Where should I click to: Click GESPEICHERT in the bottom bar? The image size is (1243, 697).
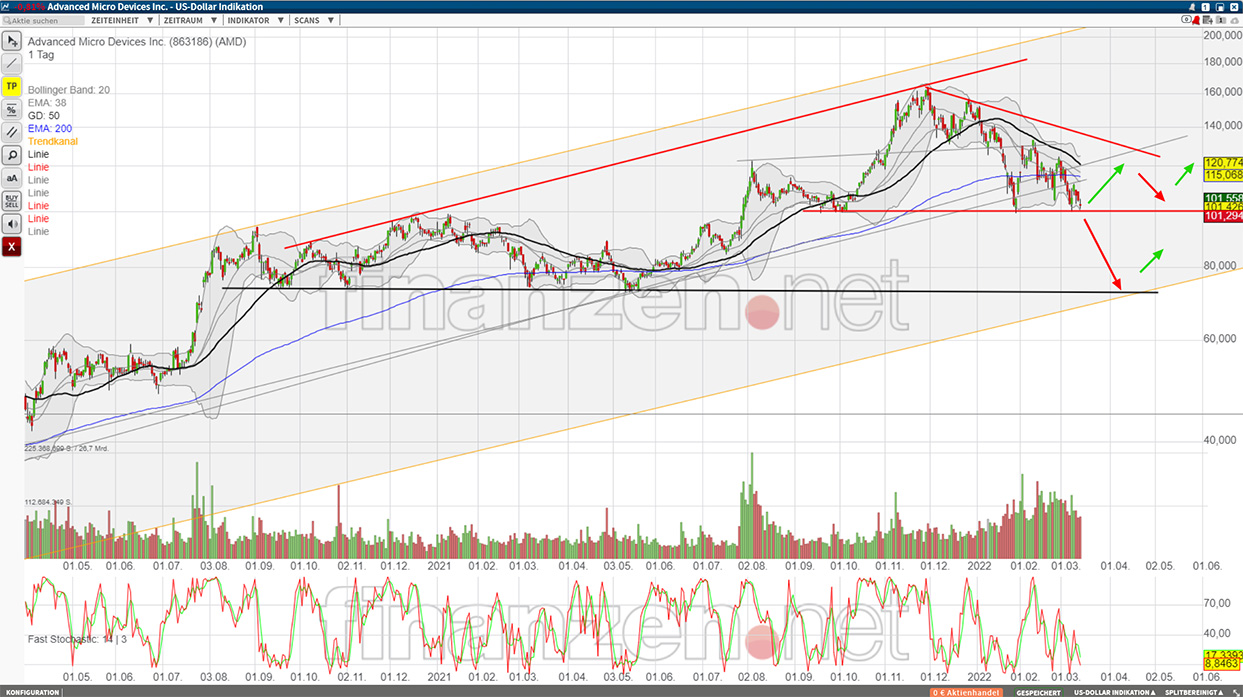pyautogui.click(x=1039, y=692)
